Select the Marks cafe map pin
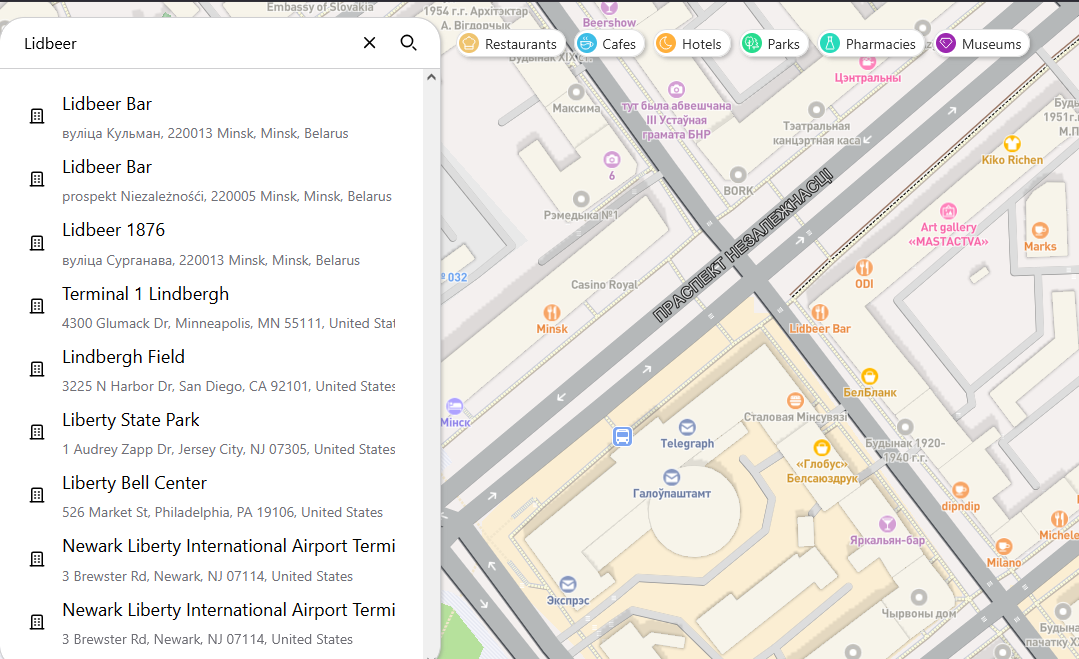Screen dimensions: 1079x659 [x=1040, y=230]
